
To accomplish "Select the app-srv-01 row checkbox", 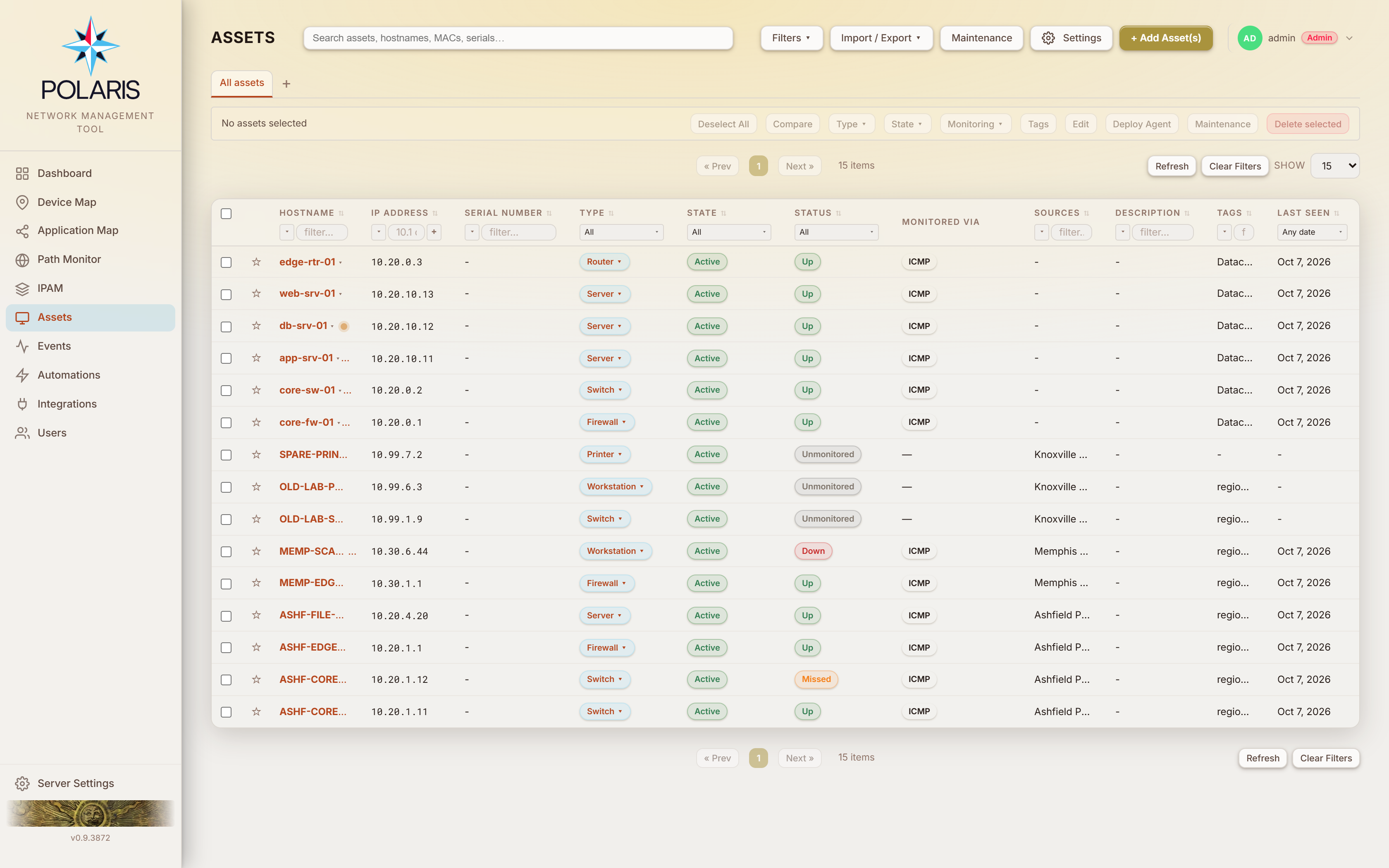I will point(226,358).
